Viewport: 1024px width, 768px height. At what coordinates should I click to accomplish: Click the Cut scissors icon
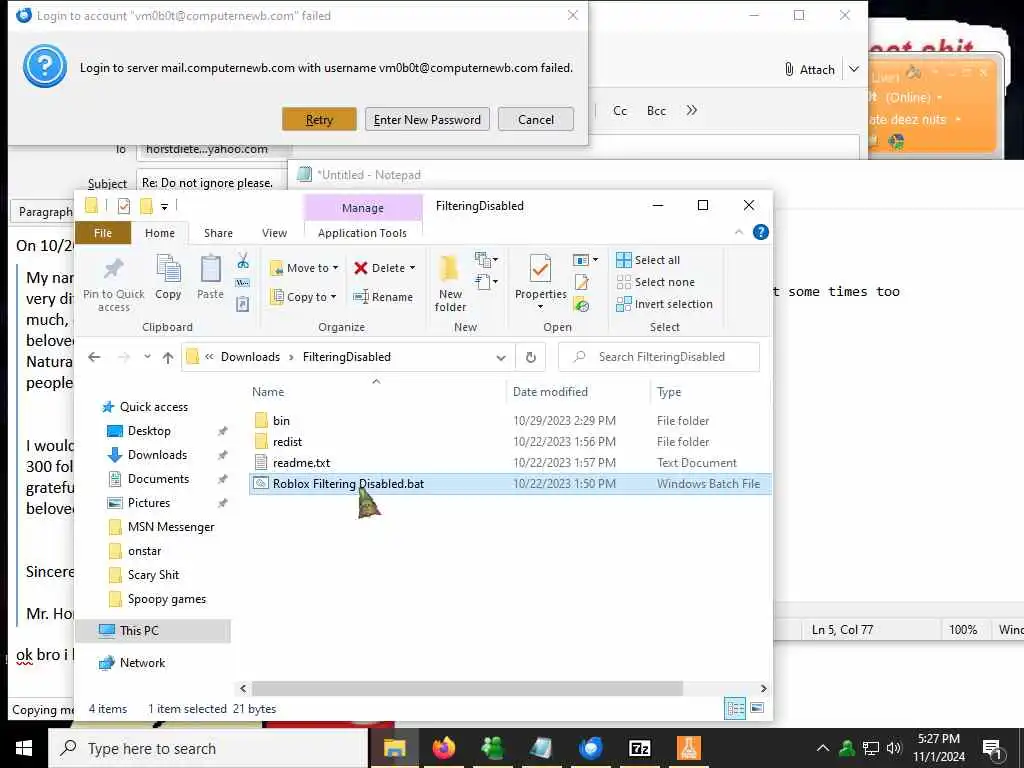(243, 261)
